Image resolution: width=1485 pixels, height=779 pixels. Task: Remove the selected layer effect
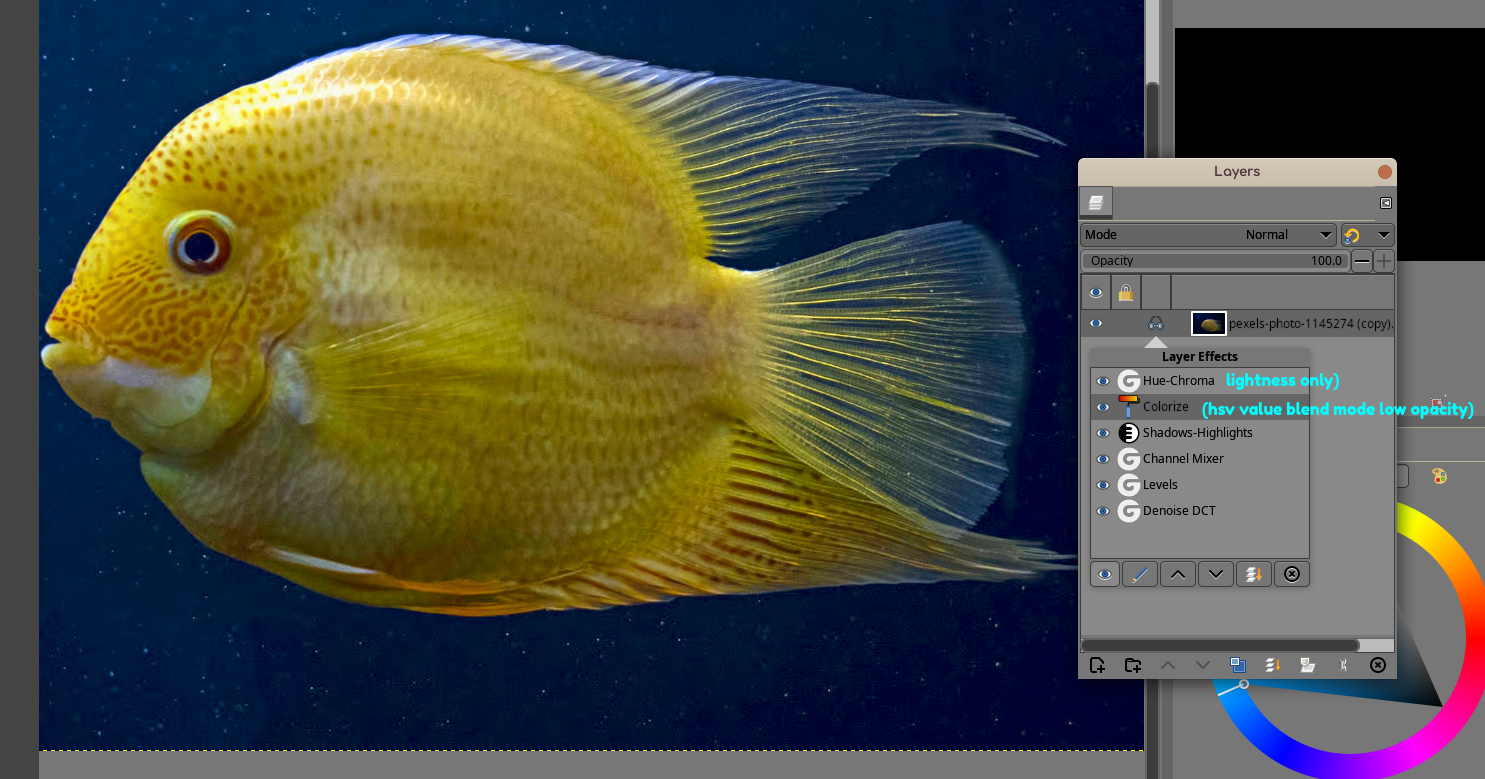point(1292,574)
